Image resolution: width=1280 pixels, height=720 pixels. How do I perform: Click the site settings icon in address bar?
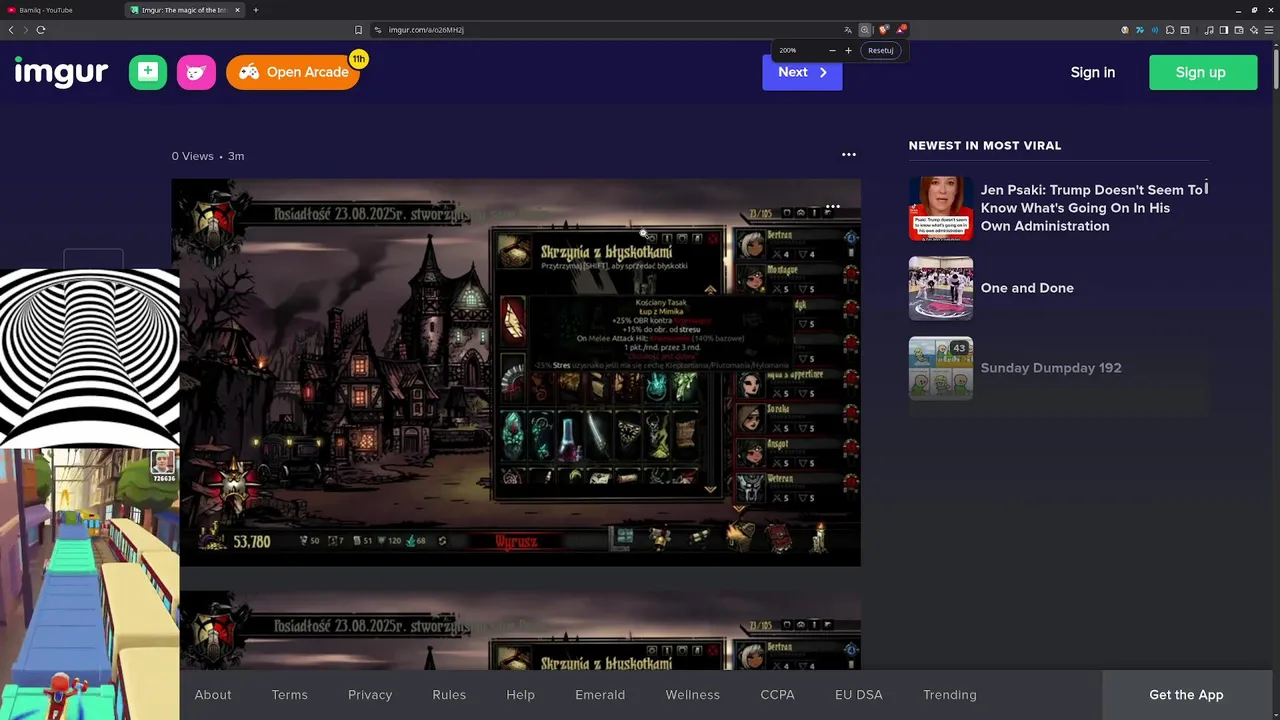point(378,30)
